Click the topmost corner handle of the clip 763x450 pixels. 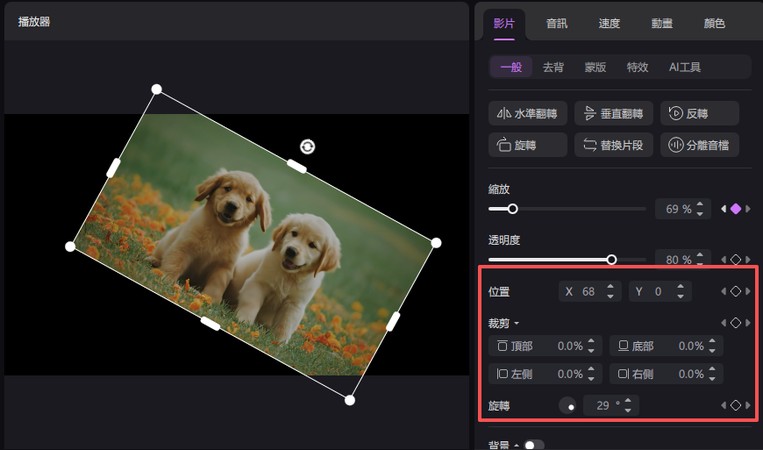coord(156,89)
